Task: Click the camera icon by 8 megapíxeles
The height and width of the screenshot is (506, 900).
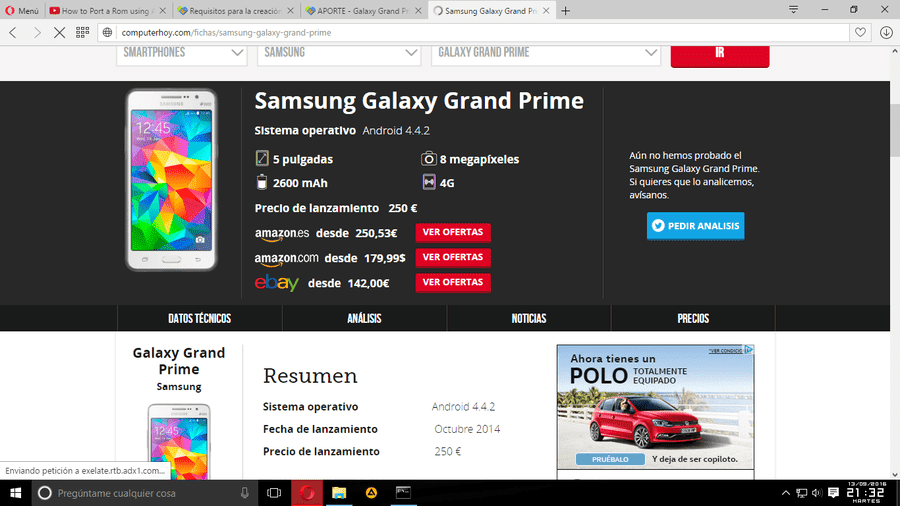Action: coord(429,158)
